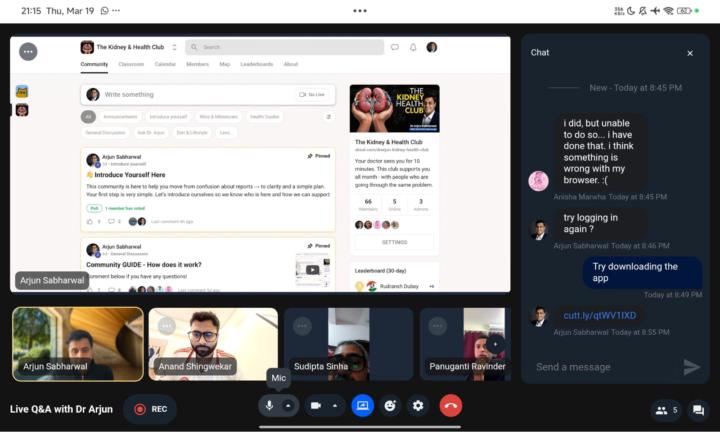Open Announcements category chip

pyautogui.click(x=120, y=117)
